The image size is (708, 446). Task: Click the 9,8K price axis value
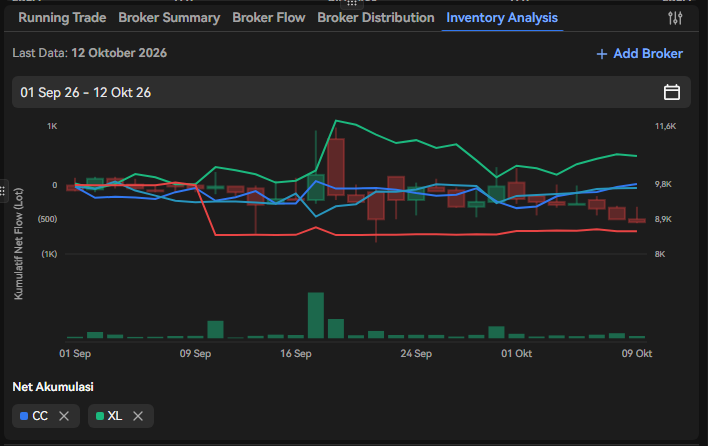[x=663, y=184]
